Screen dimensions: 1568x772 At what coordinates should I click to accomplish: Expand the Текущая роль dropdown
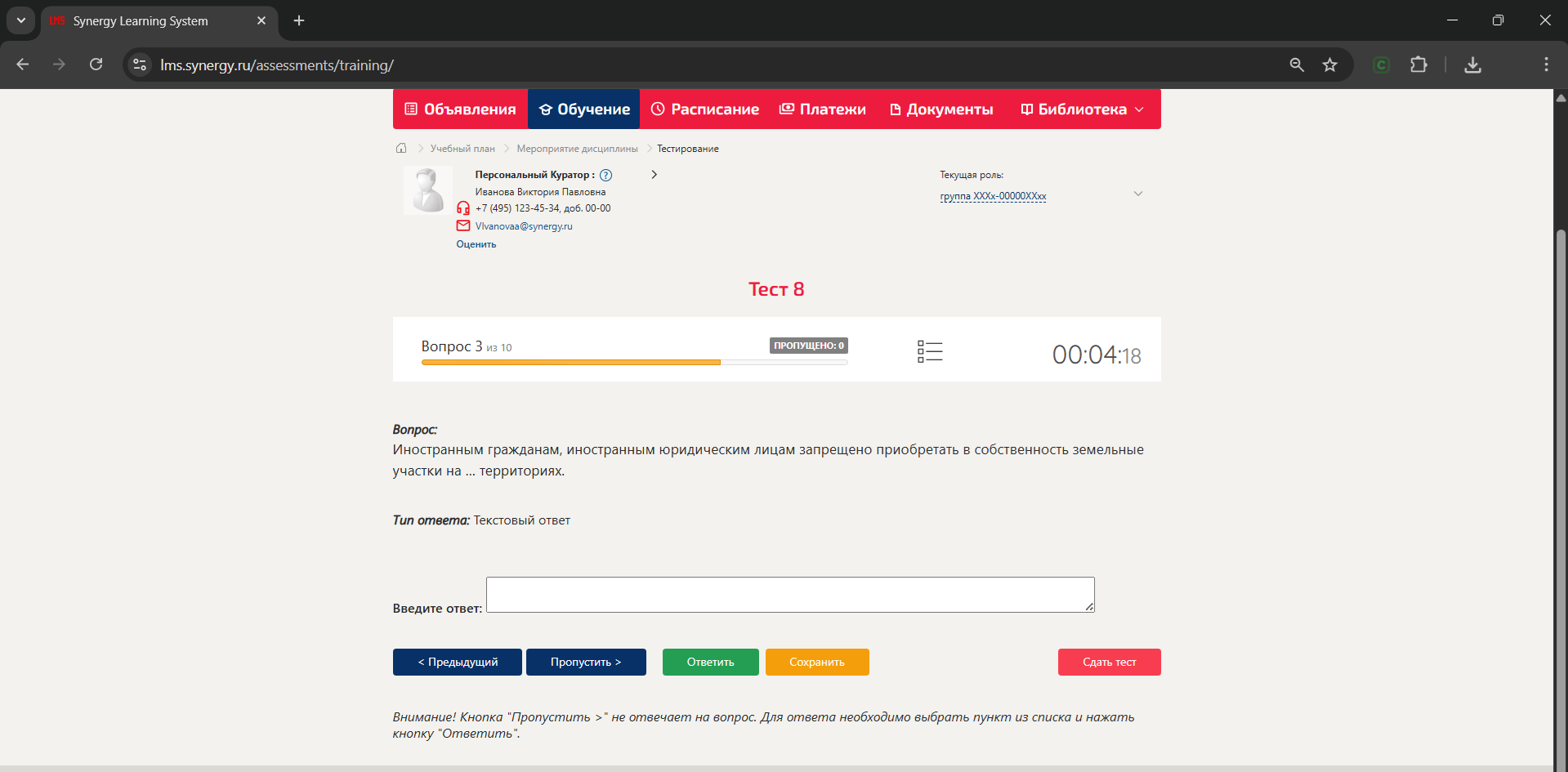(x=1138, y=194)
